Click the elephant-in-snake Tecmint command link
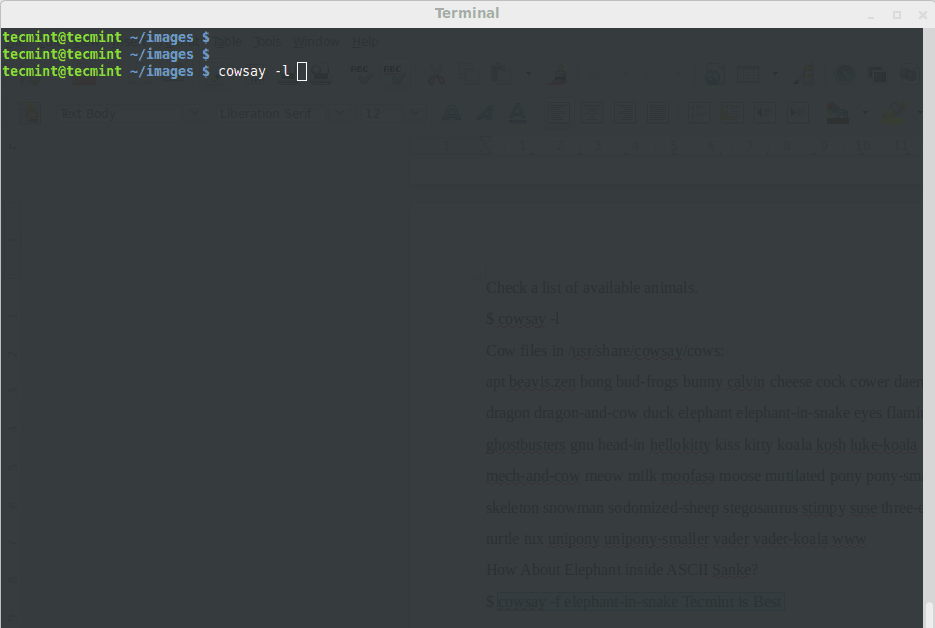935x628 pixels. point(640,601)
